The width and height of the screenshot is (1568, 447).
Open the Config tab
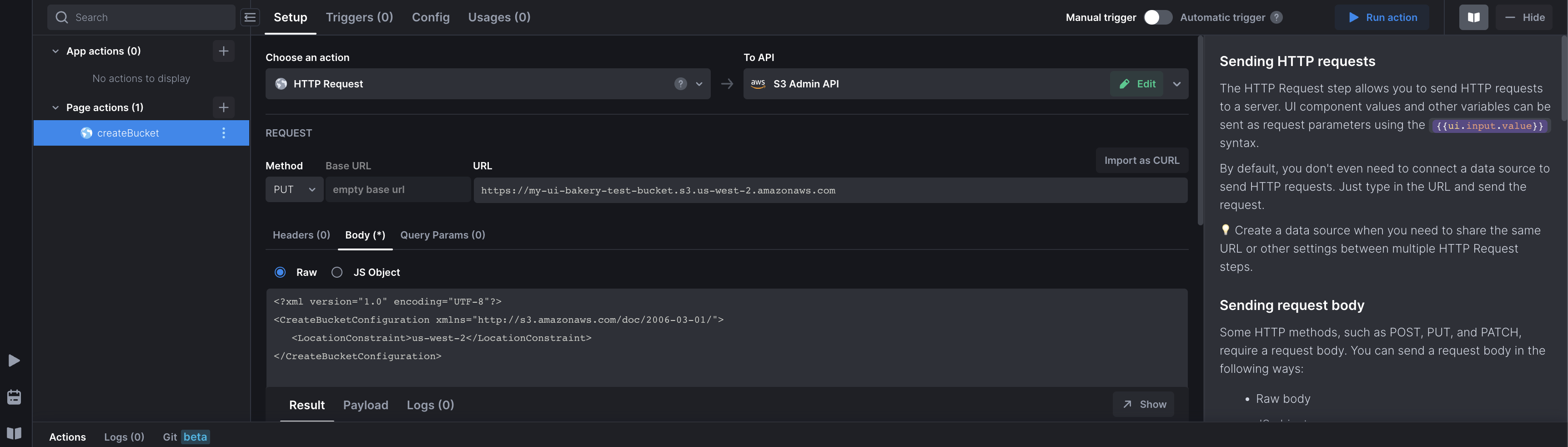coord(430,17)
